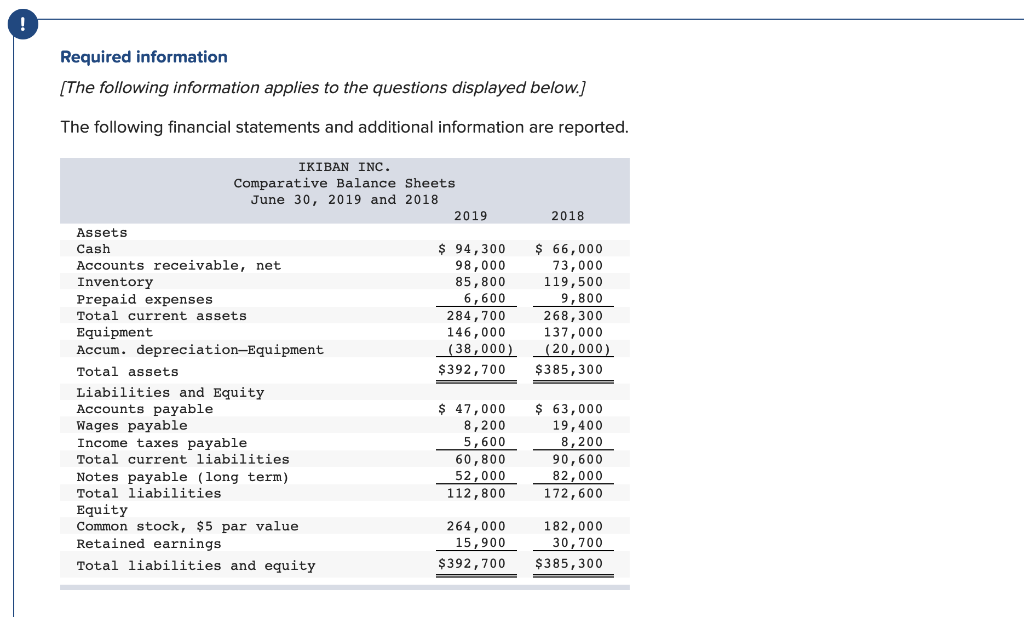The width and height of the screenshot is (1024, 617).
Task: Click the 2018 Equipment value 137,000
Action: 573,332
